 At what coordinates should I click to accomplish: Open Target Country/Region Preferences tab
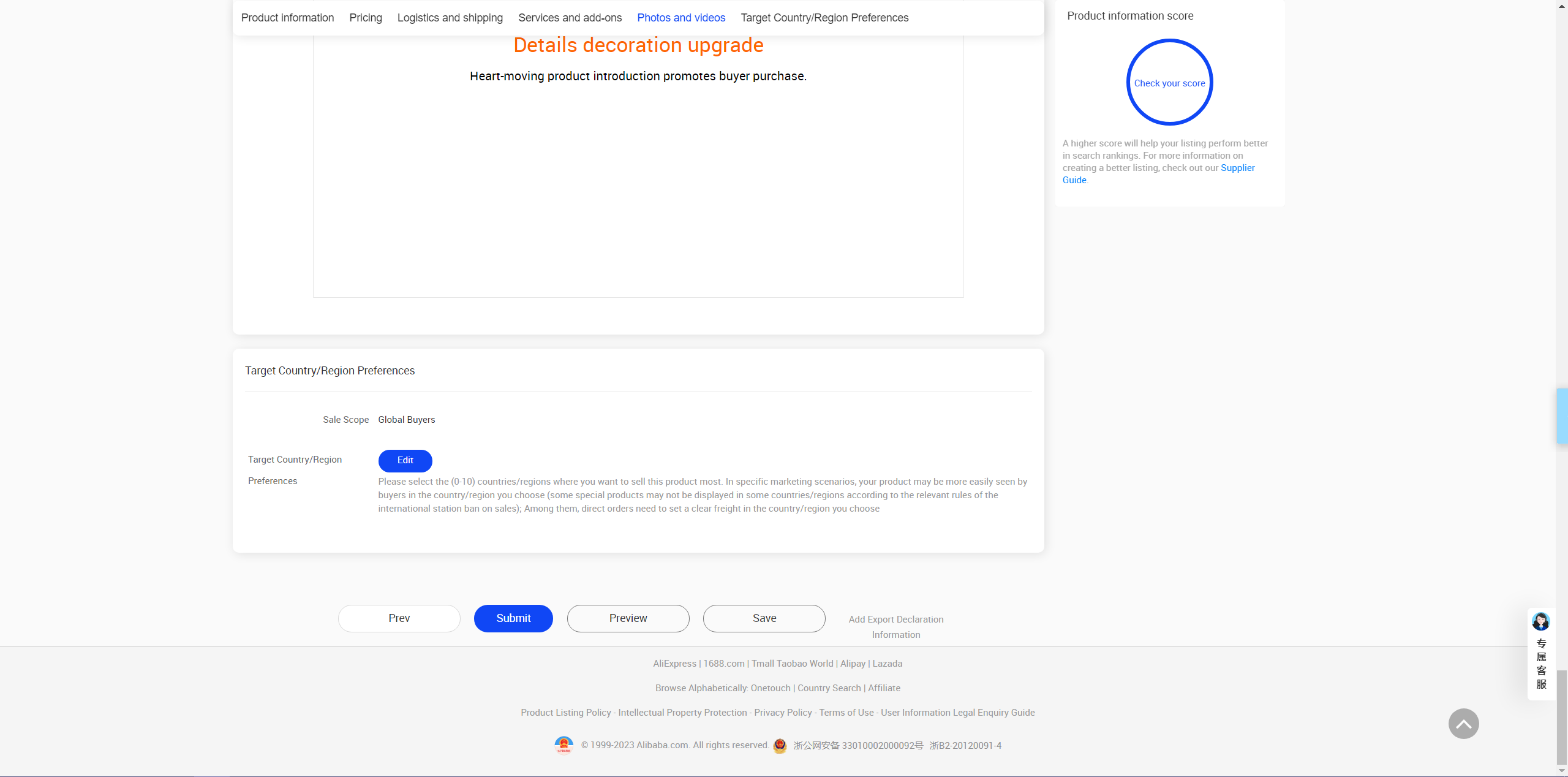[x=824, y=18]
